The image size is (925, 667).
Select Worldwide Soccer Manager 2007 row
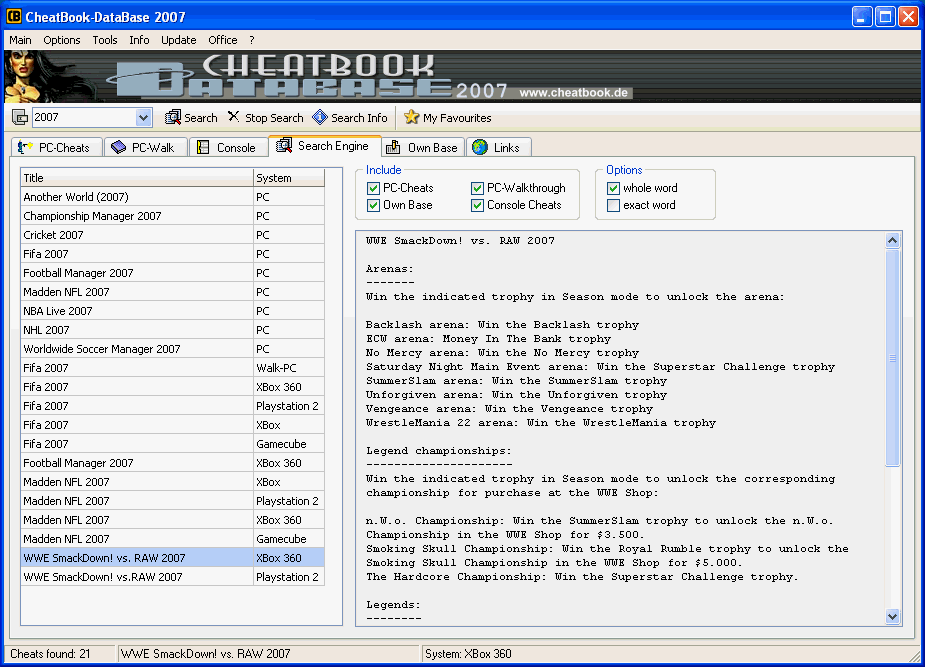tap(172, 349)
